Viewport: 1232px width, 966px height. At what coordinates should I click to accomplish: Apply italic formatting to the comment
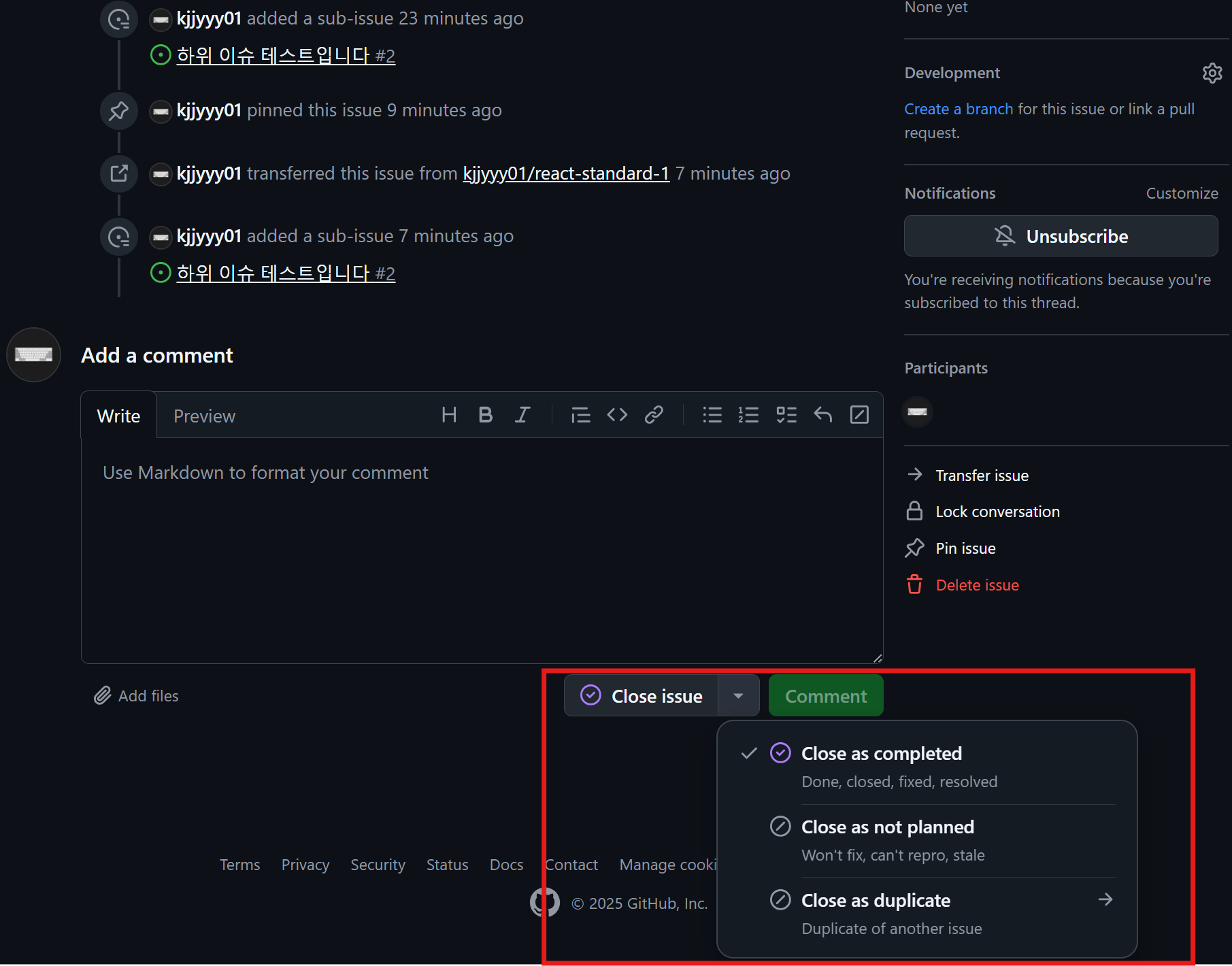pyautogui.click(x=522, y=415)
